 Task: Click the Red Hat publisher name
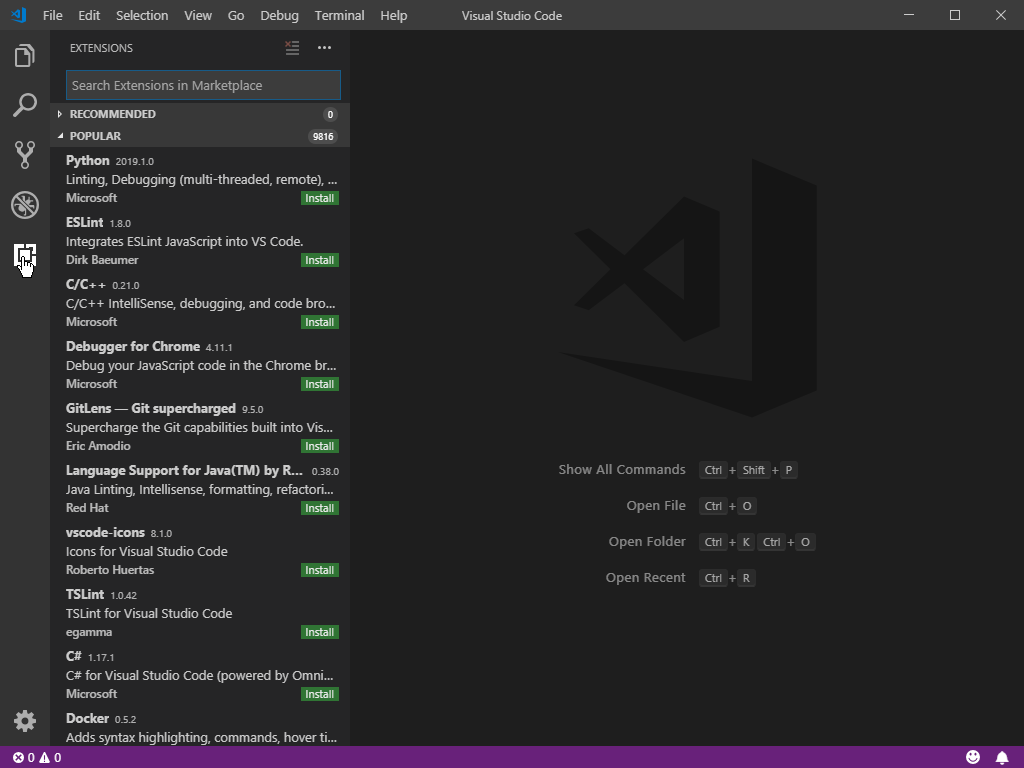click(87, 508)
